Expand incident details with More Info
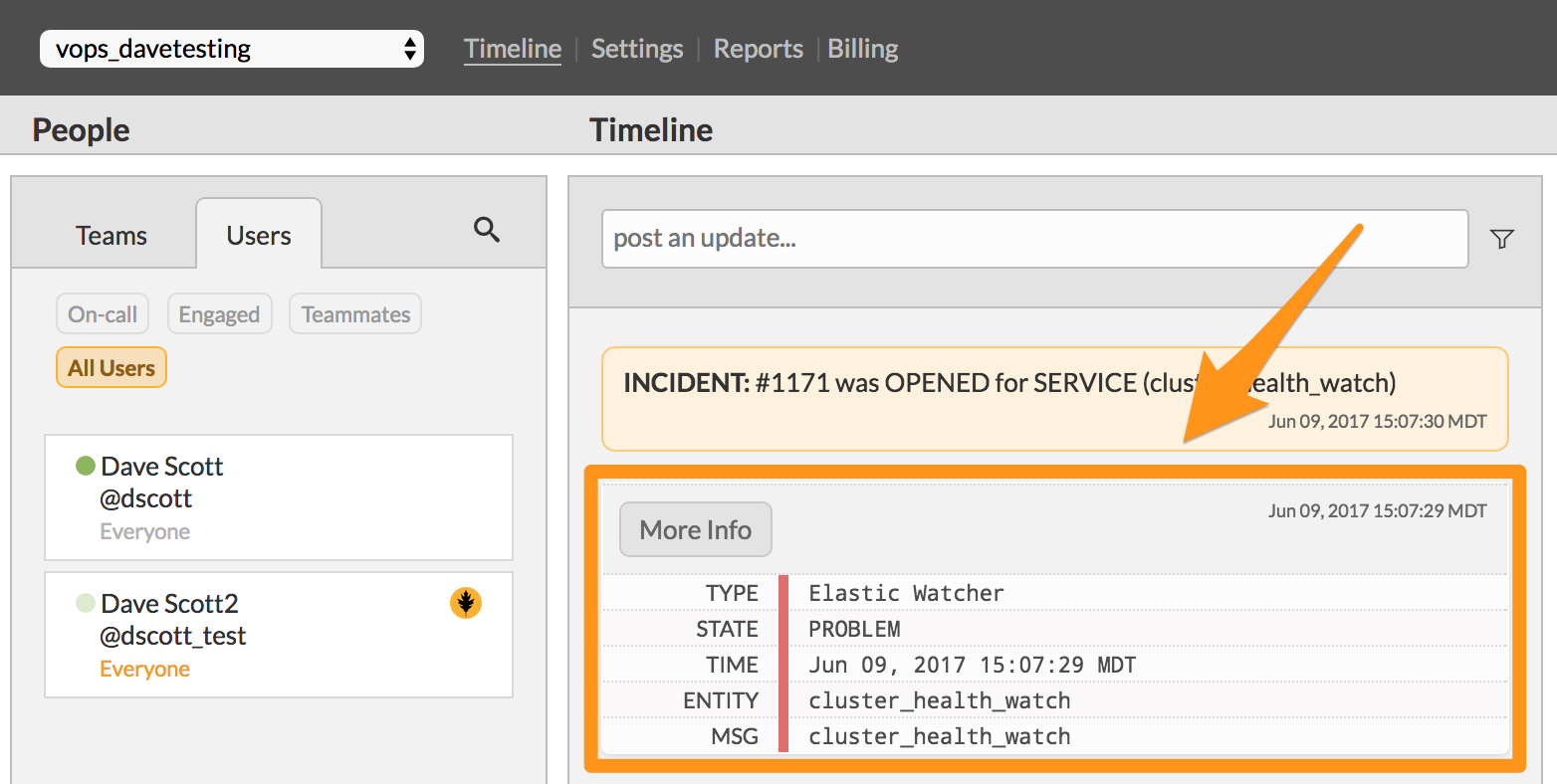 695,529
